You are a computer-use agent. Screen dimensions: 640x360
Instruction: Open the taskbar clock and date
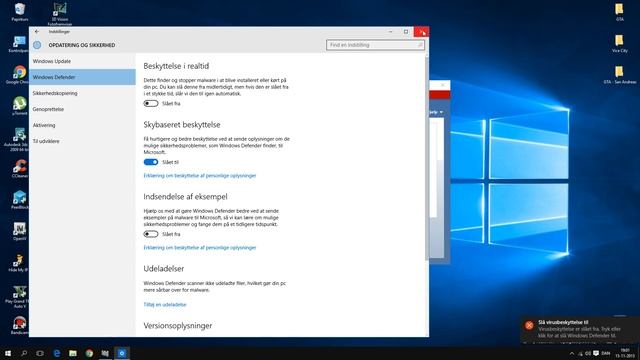pos(625,353)
